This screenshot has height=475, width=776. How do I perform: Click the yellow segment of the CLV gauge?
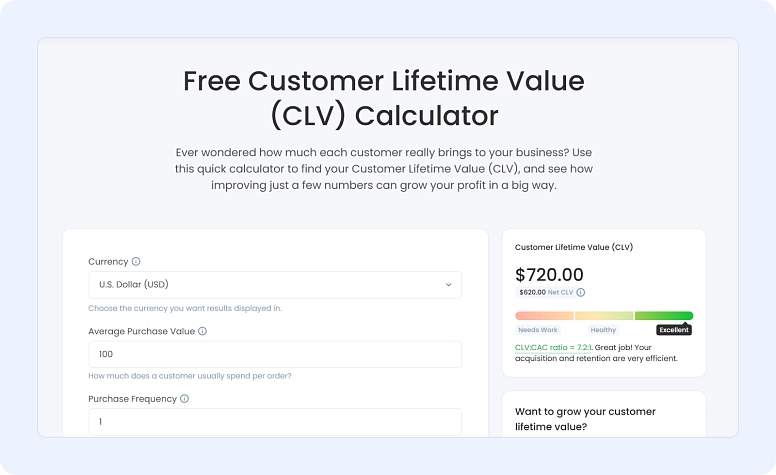tap(604, 316)
